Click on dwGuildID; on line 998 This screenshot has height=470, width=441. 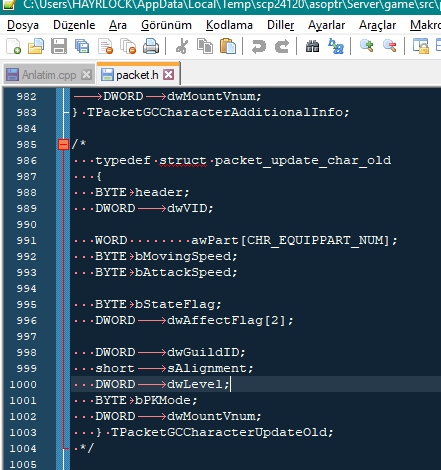pyautogui.click(x=206, y=352)
